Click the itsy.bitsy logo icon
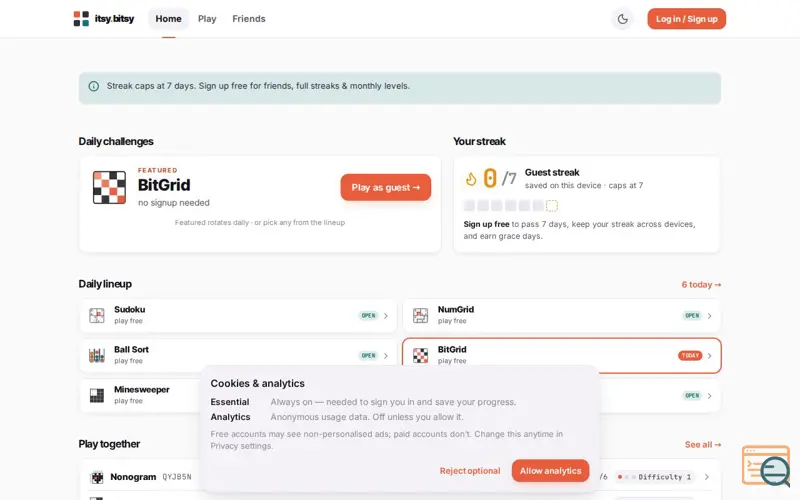The width and height of the screenshot is (800, 500). pos(81,19)
